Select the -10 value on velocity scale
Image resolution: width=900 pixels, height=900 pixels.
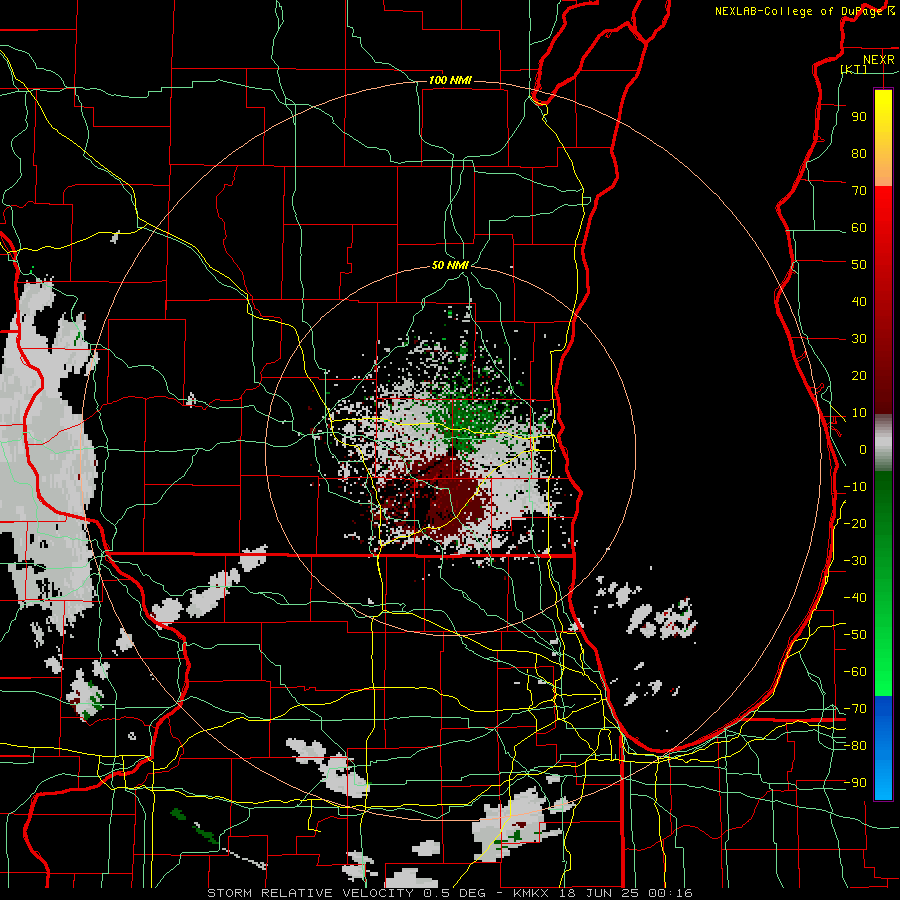click(x=855, y=487)
